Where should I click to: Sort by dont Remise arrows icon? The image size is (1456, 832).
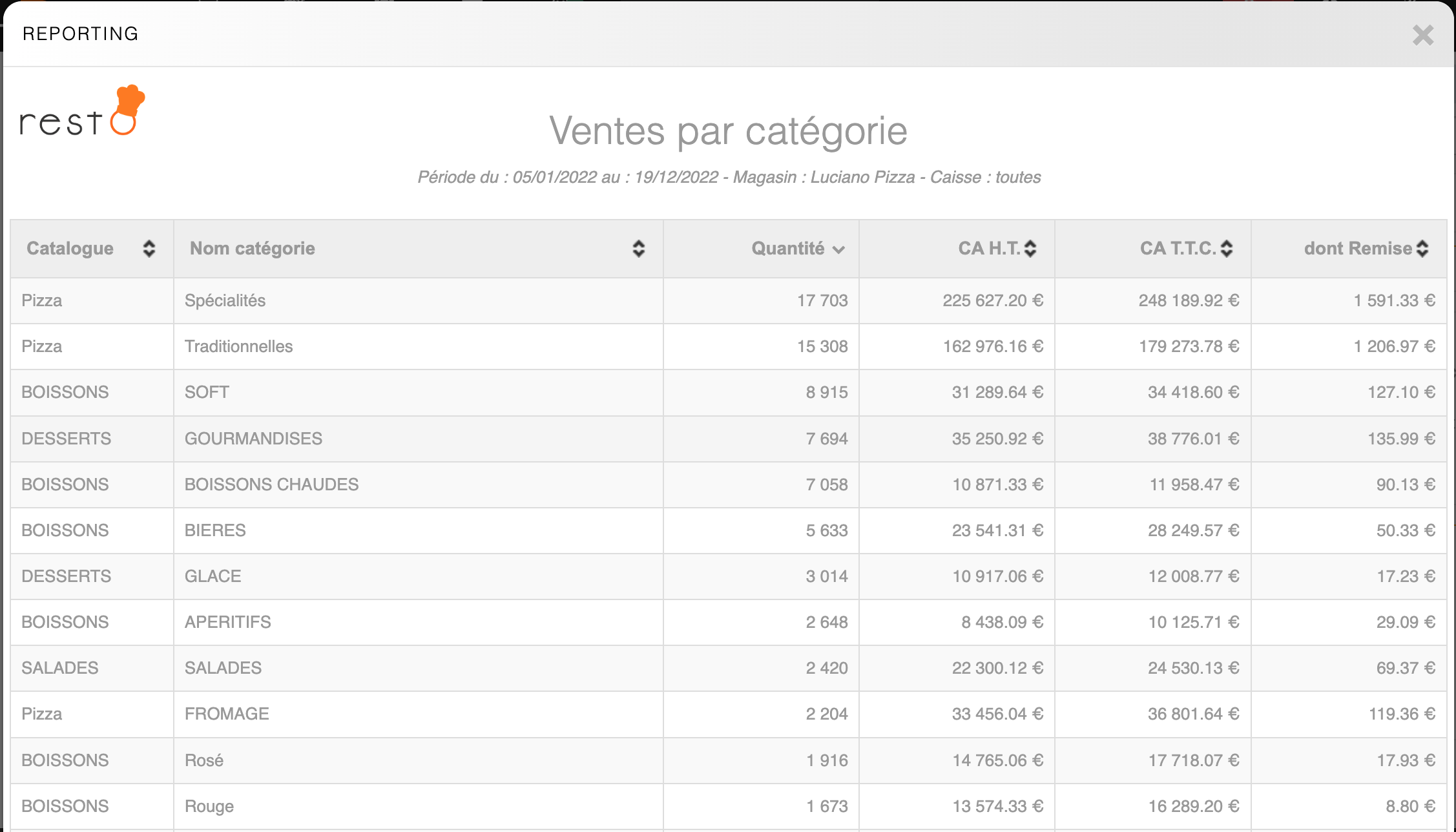(x=1422, y=249)
